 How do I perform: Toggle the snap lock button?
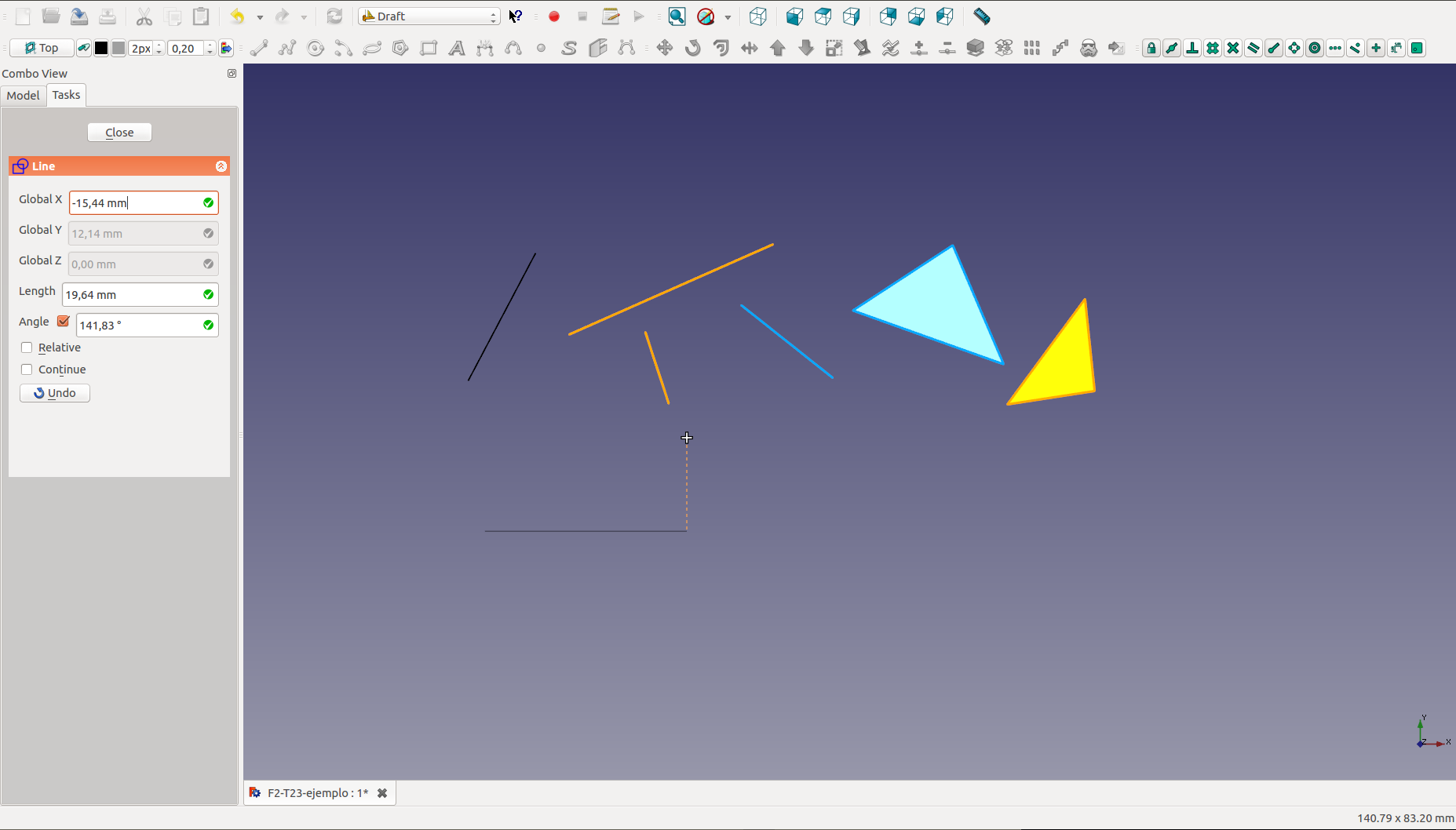tap(1151, 49)
